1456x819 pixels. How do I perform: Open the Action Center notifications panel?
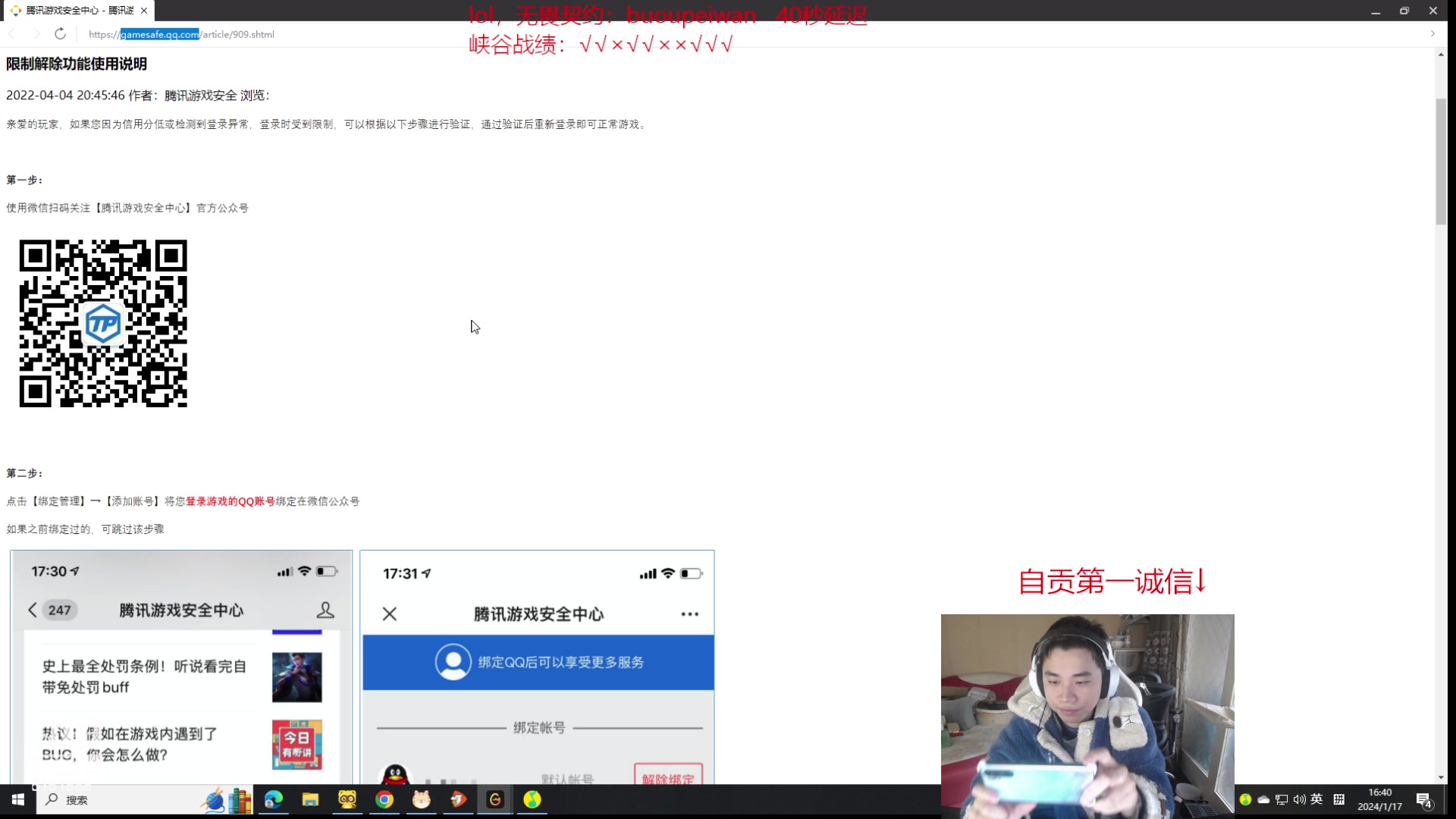tap(1423, 801)
